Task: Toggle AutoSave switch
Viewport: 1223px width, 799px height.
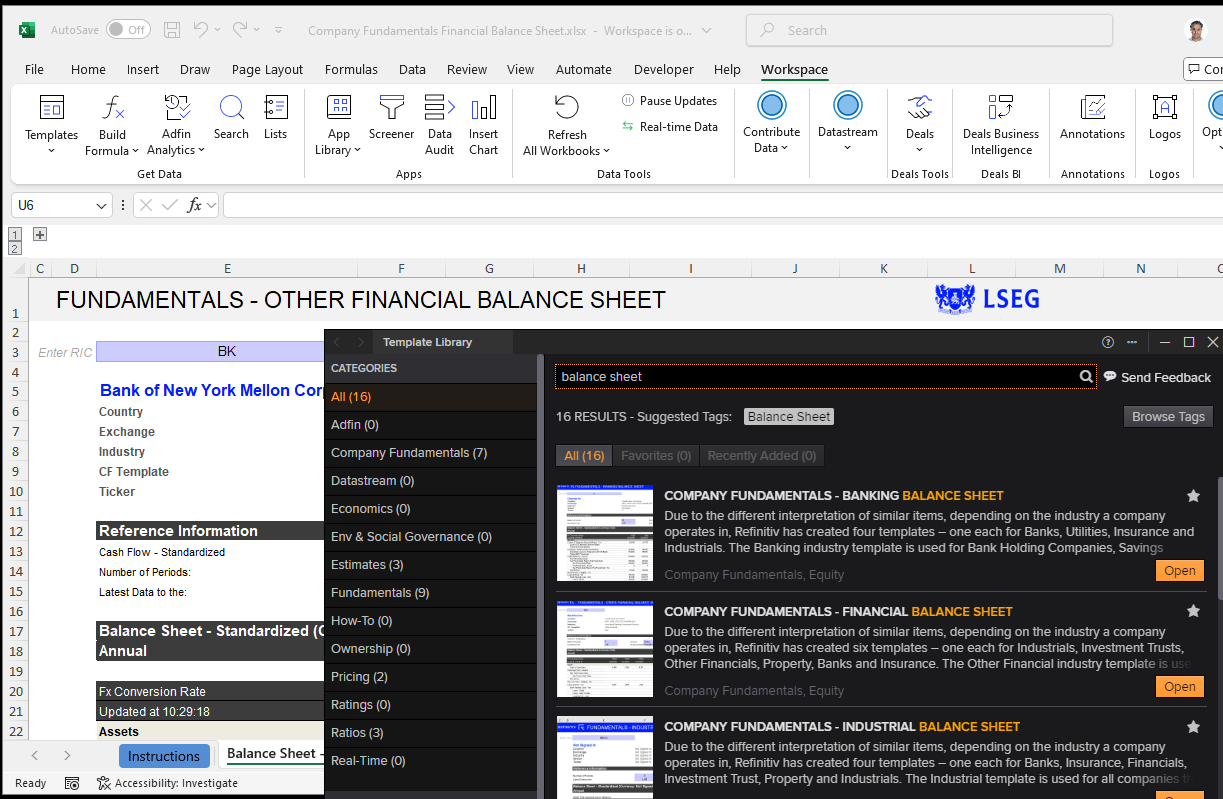Action: pyautogui.click(x=128, y=30)
